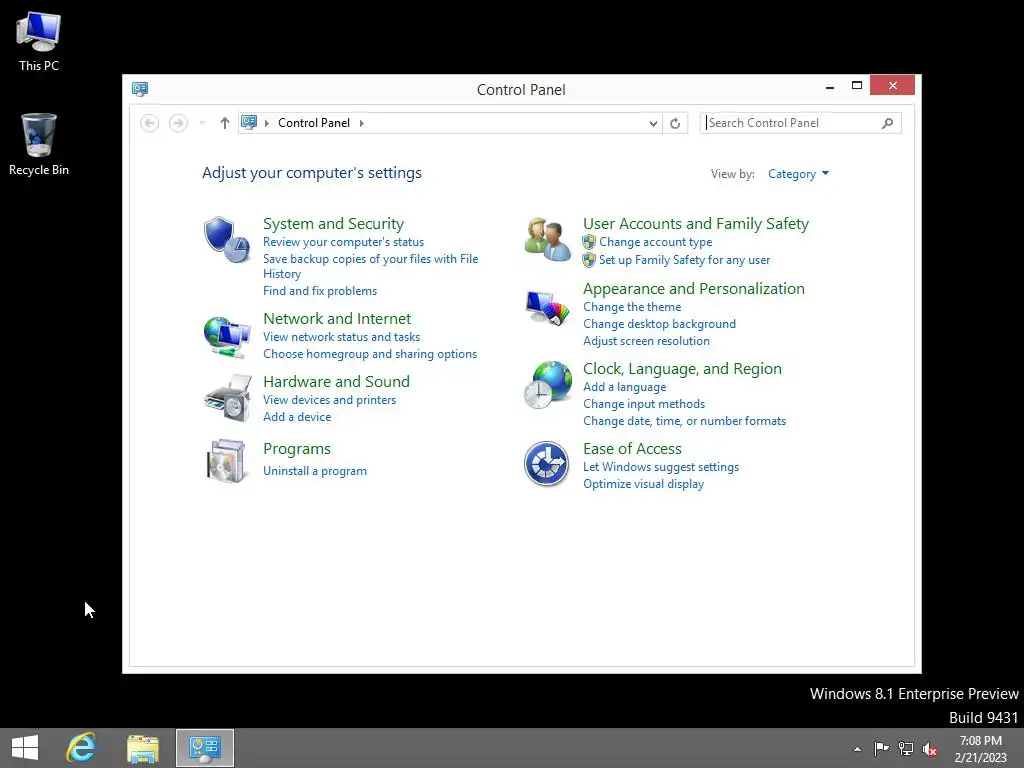Open the System and Security shield icon
The image size is (1024, 768).
click(226, 239)
